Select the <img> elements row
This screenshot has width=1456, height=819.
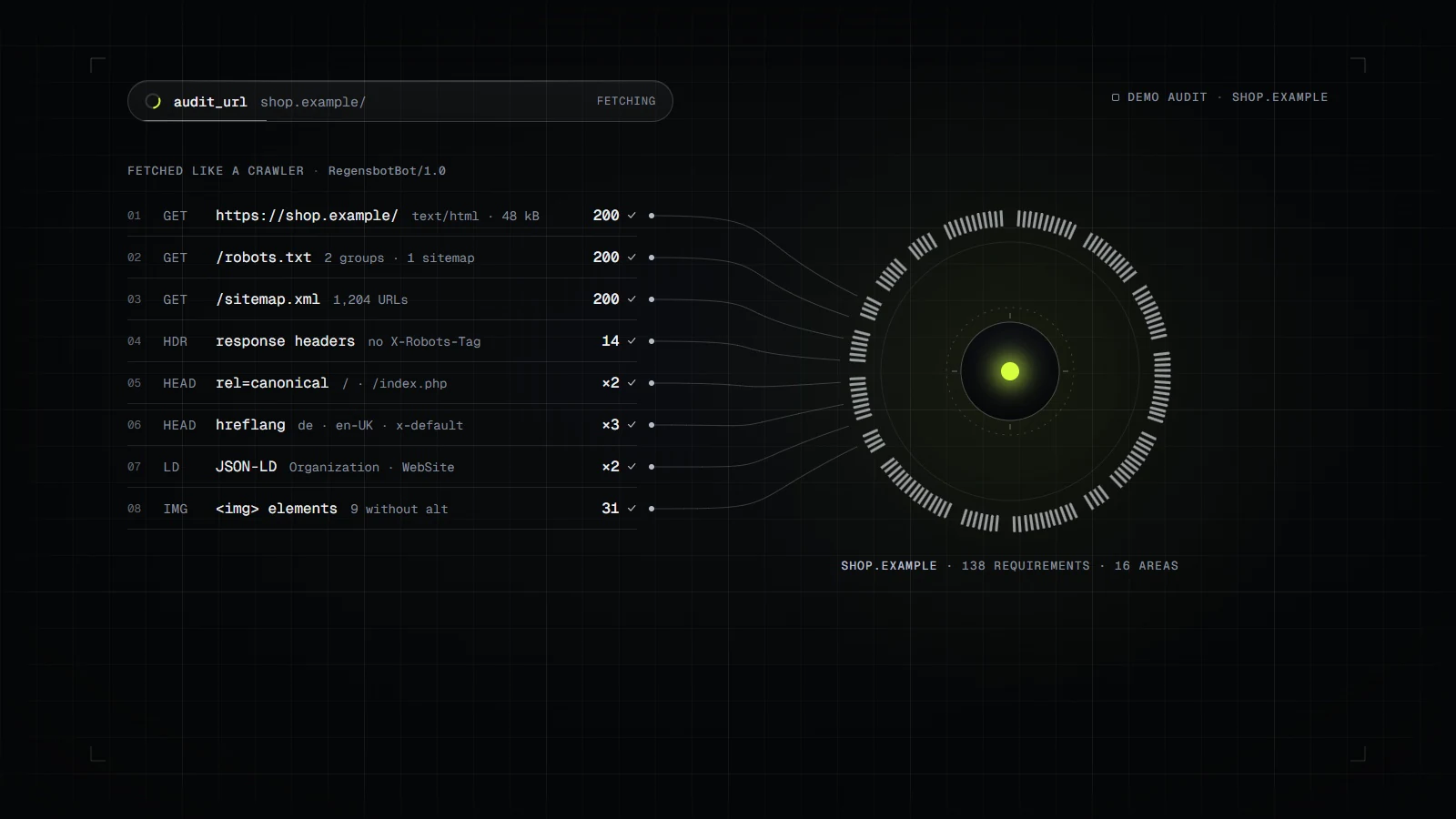[382, 509]
